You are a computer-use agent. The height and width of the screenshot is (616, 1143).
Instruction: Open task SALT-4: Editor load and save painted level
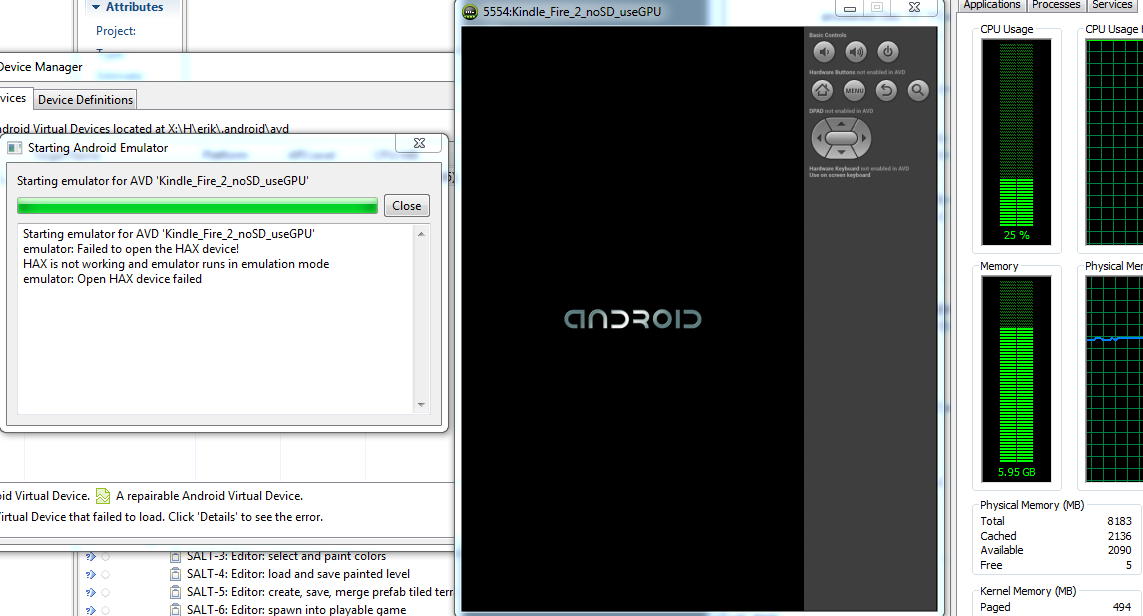[298, 574]
